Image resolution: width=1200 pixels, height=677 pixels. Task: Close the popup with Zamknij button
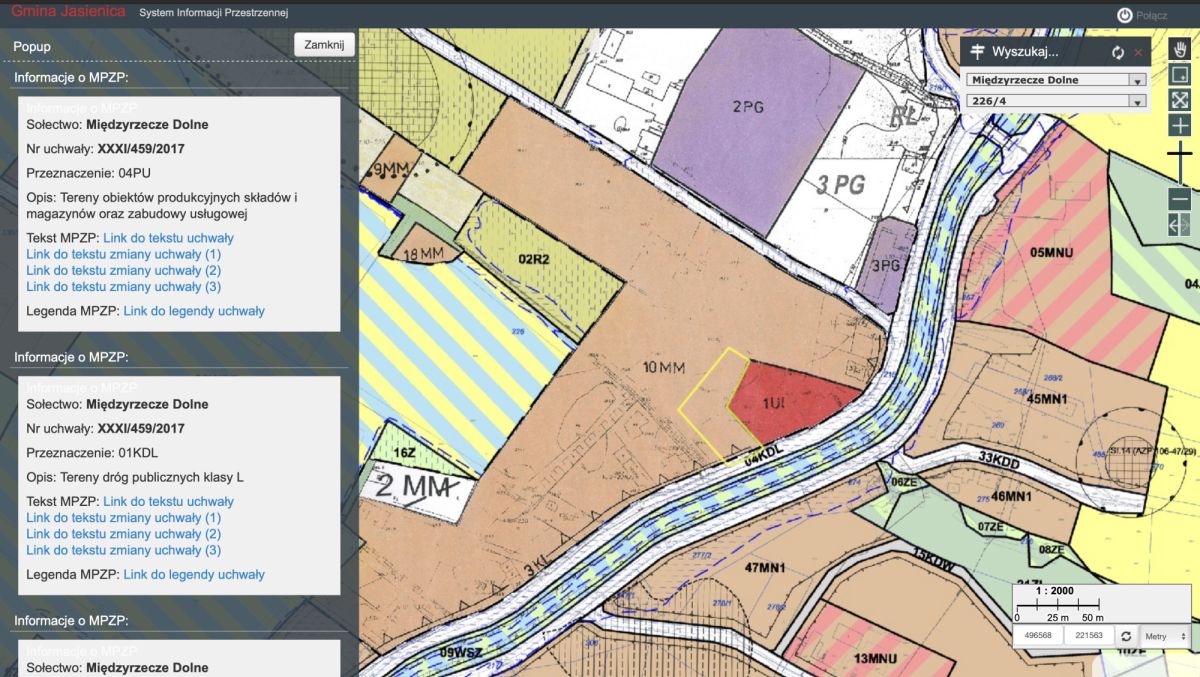325,45
